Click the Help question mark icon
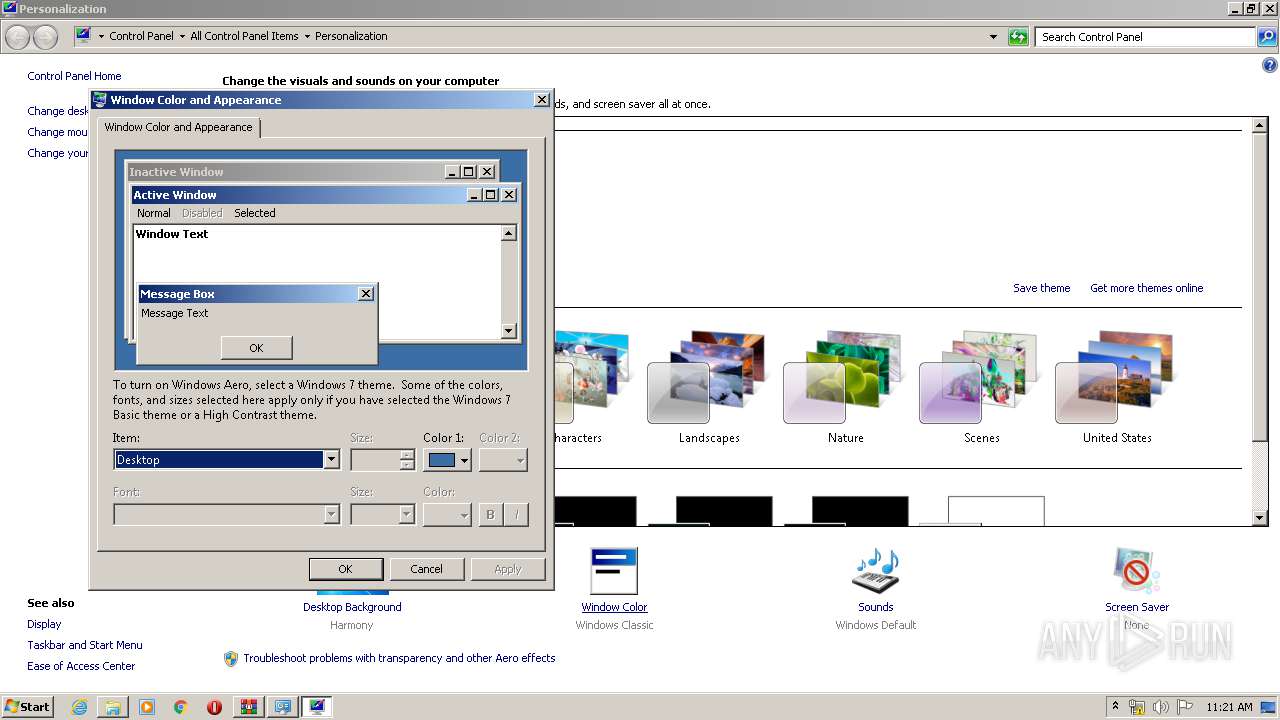This screenshot has width=1280, height=720. coord(1270,66)
